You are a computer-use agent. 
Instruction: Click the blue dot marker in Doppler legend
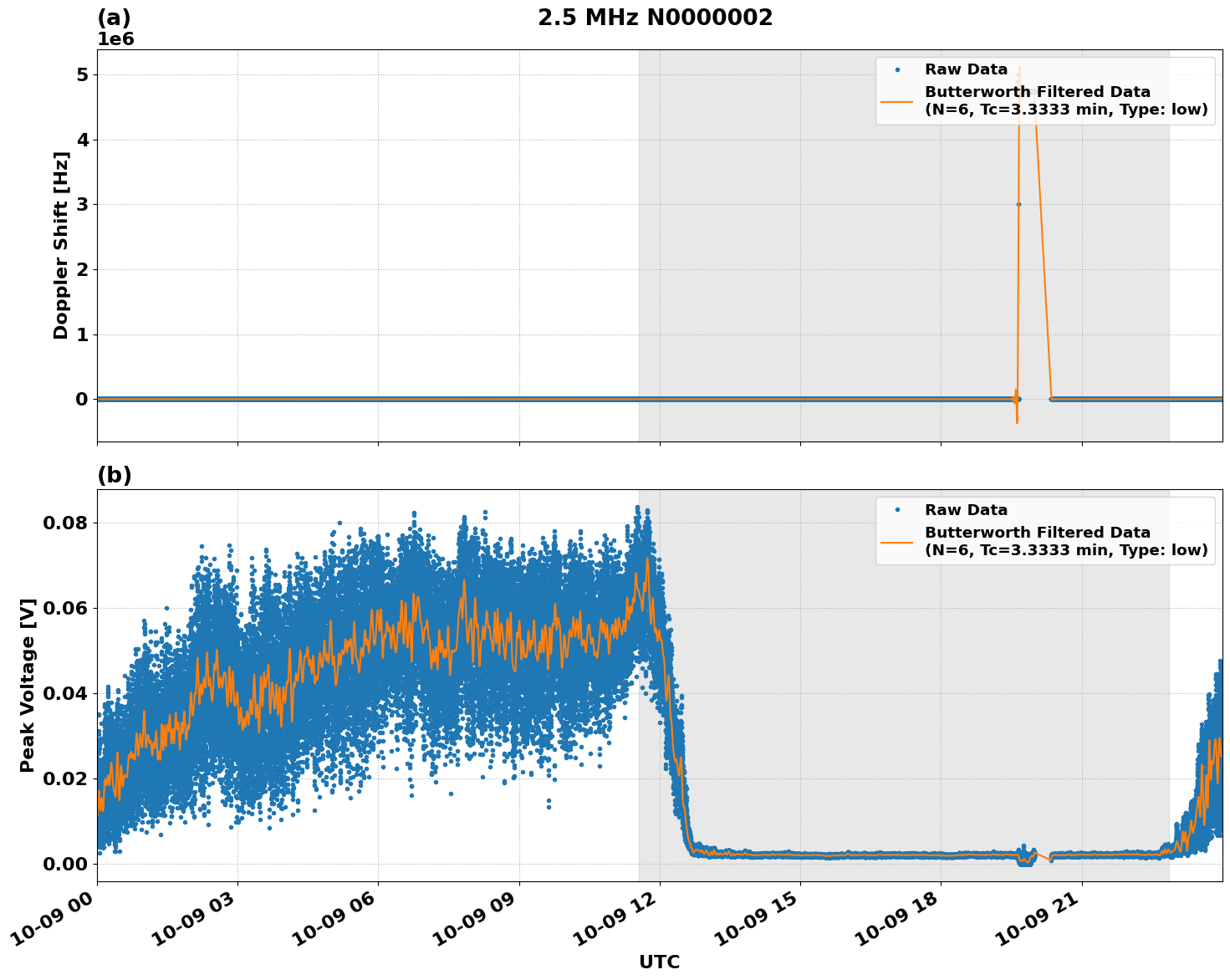pyautogui.click(x=897, y=69)
